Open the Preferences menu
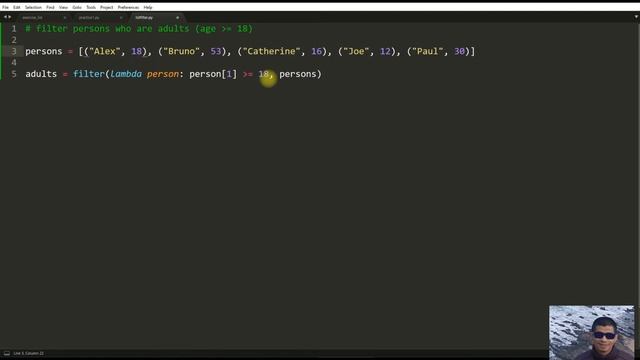Viewport: 640px width, 360px height. tap(128, 7)
